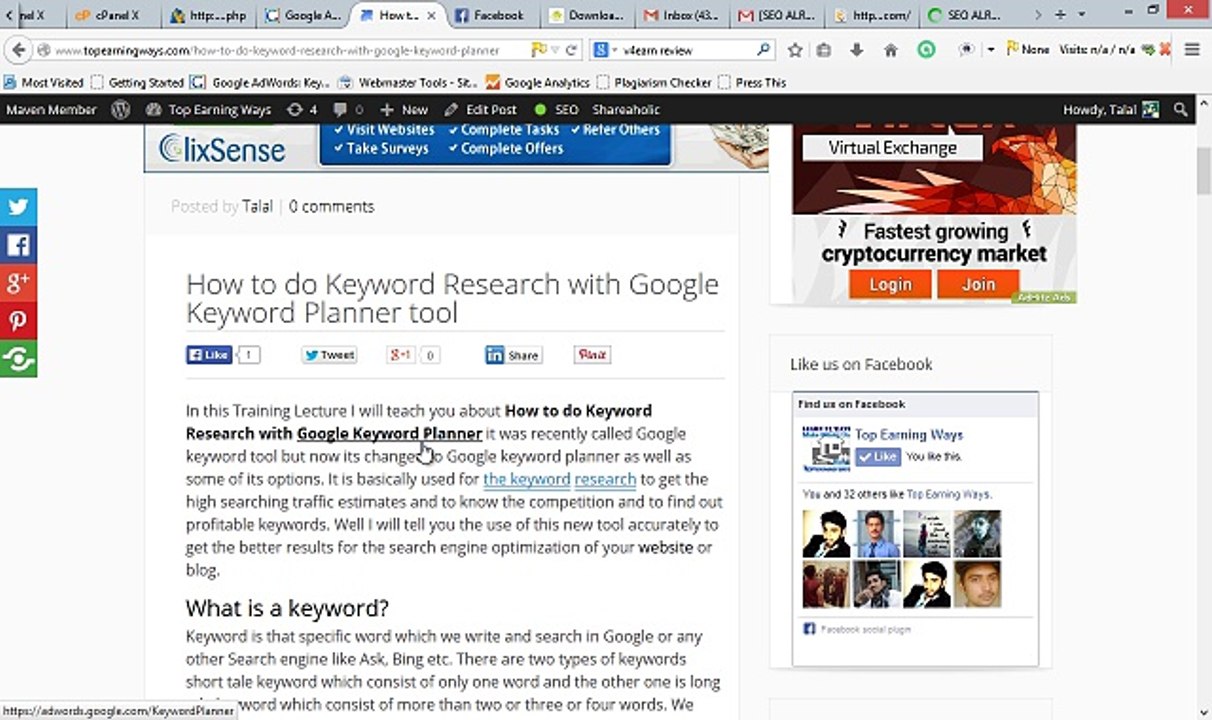Open Top Earning Ways Facebook page link

(909, 434)
